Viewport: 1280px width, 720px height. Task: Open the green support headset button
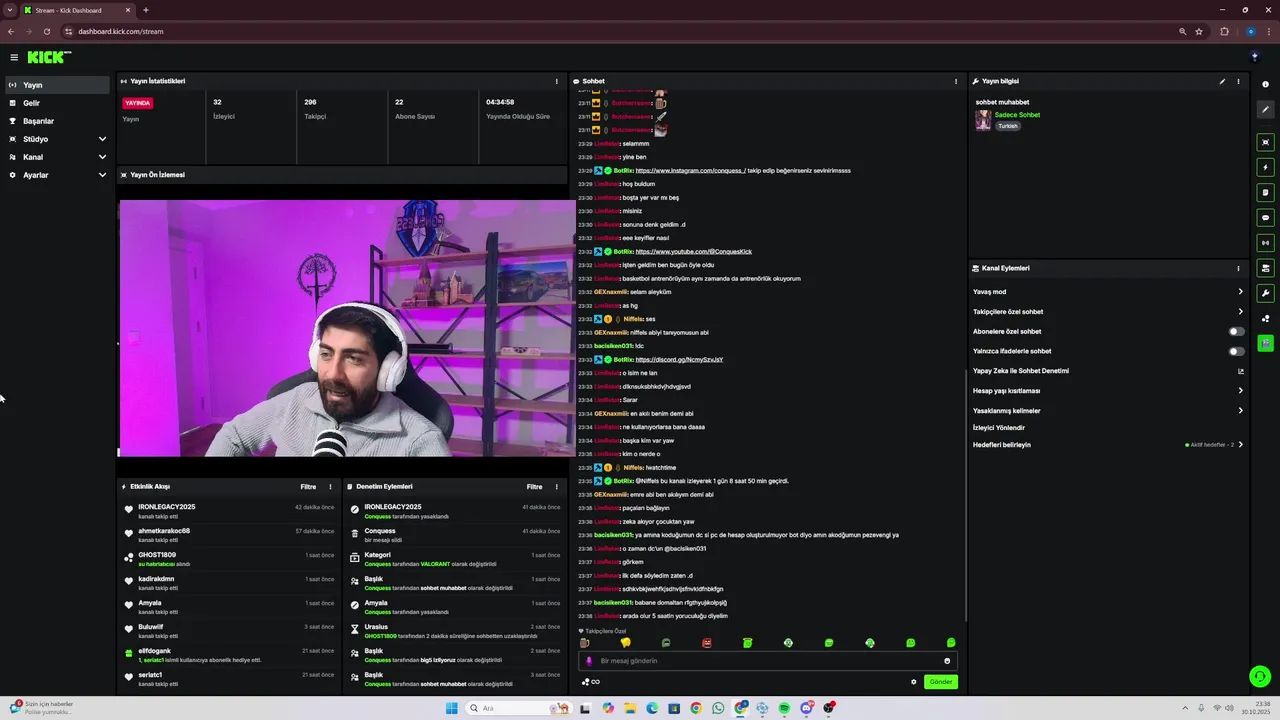pos(1260,677)
